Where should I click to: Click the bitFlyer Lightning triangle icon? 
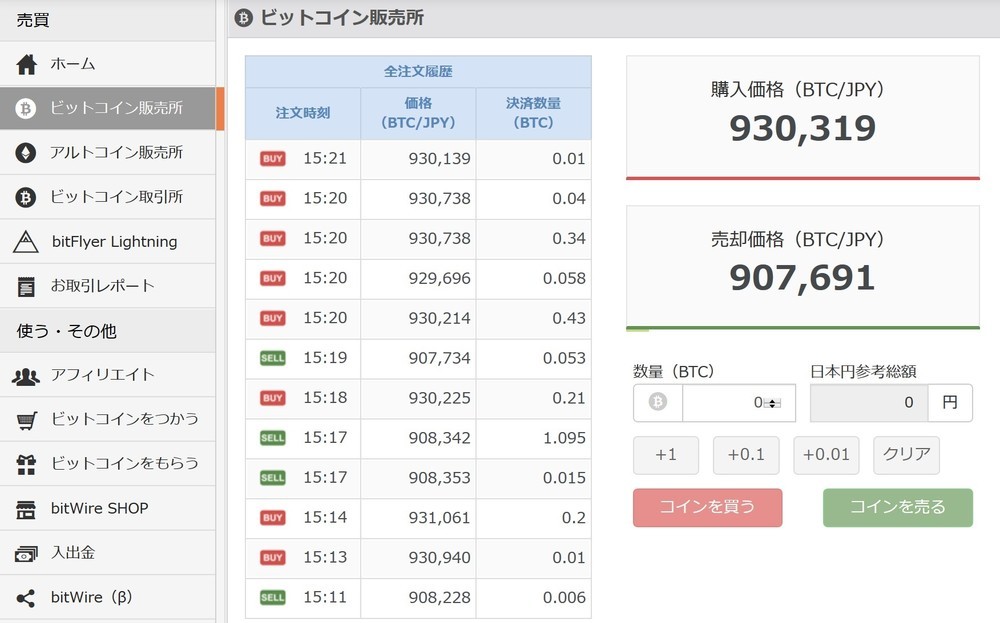26,242
